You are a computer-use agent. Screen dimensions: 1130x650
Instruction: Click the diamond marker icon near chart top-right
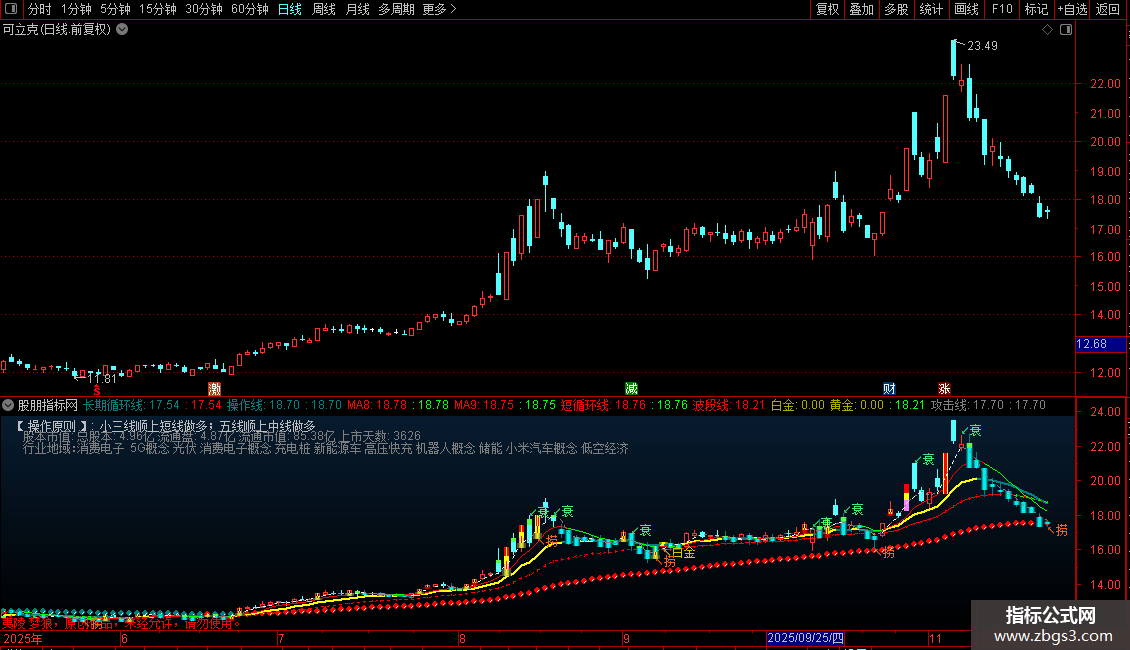click(1048, 30)
